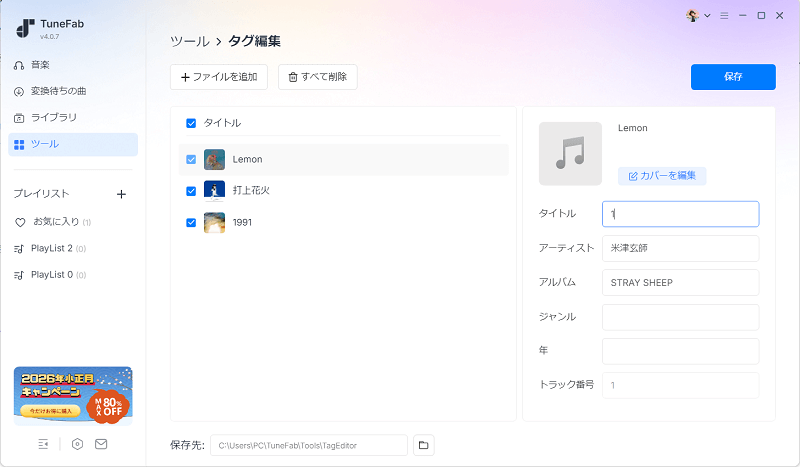Click ファイルを追加 button
The width and height of the screenshot is (800, 467).
[x=219, y=77]
